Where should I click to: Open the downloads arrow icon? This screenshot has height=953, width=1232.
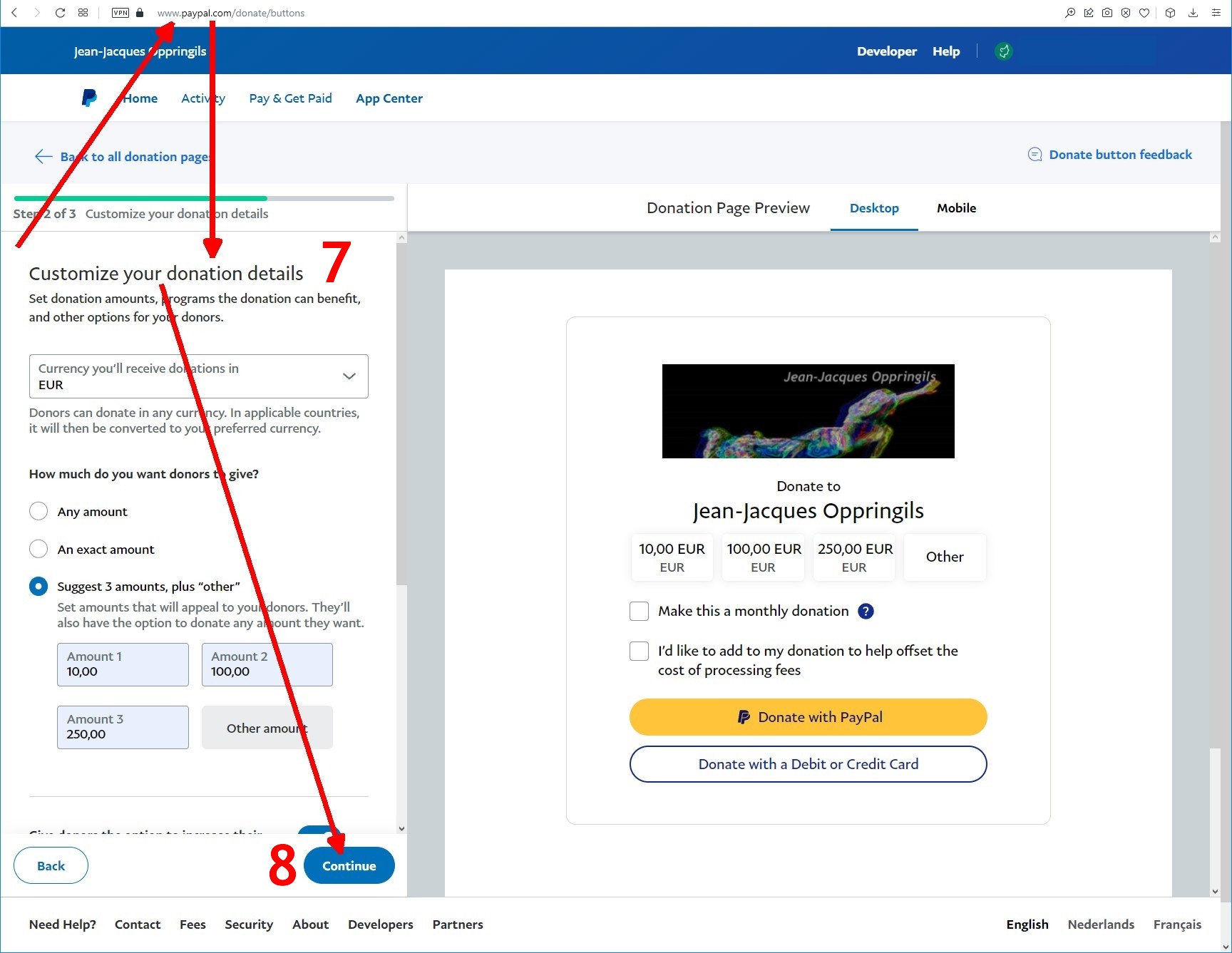[1193, 13]
